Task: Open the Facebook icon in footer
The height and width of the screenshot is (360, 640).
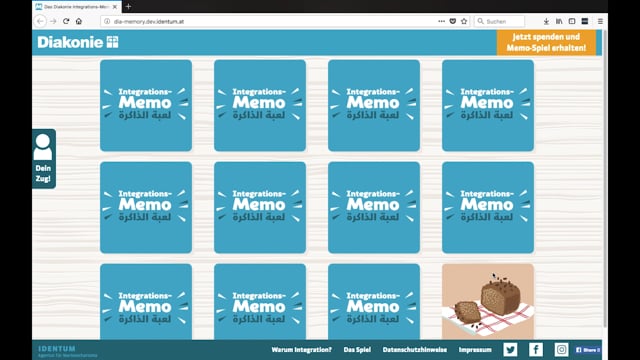Action: pyautogui.click(x=536, y=350)
